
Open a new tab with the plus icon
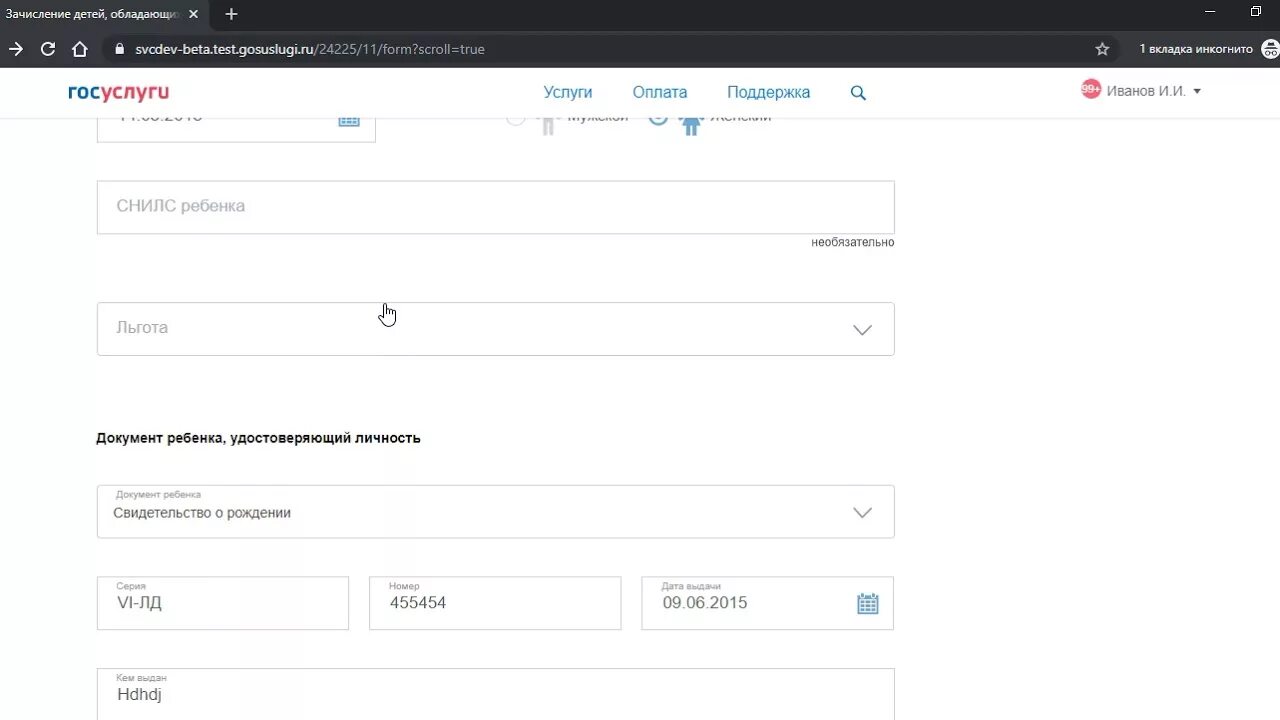pos(232,14)
